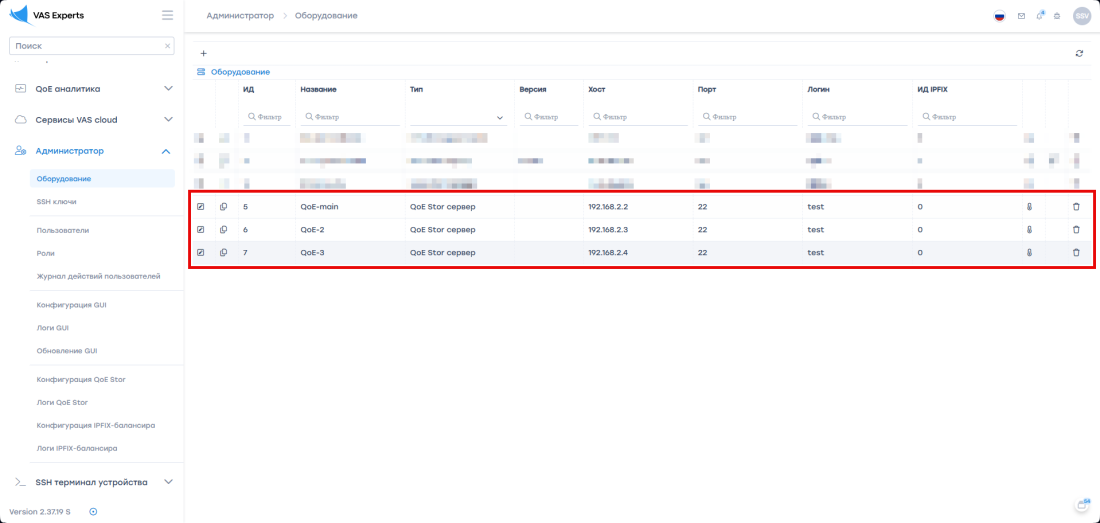This screenshot has width=1100, height=523.
Task: Click Администратор in the breadcrumb
Action: [x=240, y=16]
